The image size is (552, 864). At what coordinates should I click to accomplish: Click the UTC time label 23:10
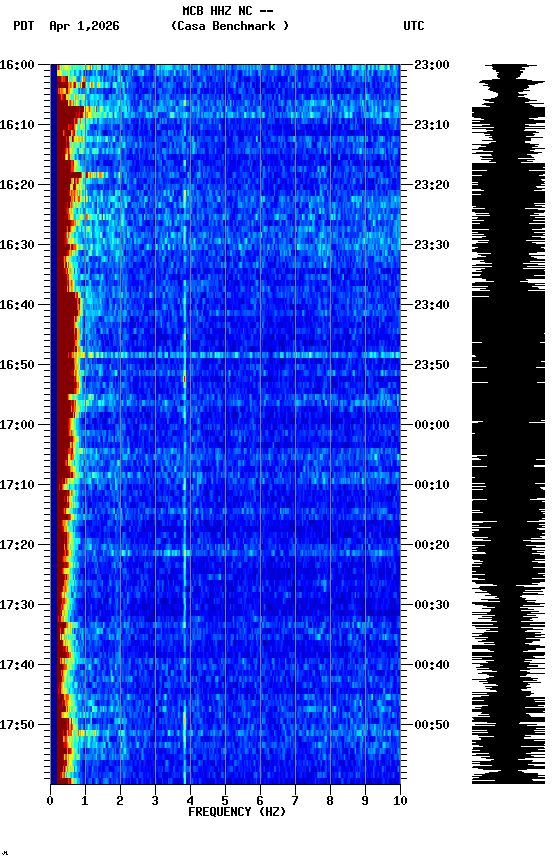point(432,125)
